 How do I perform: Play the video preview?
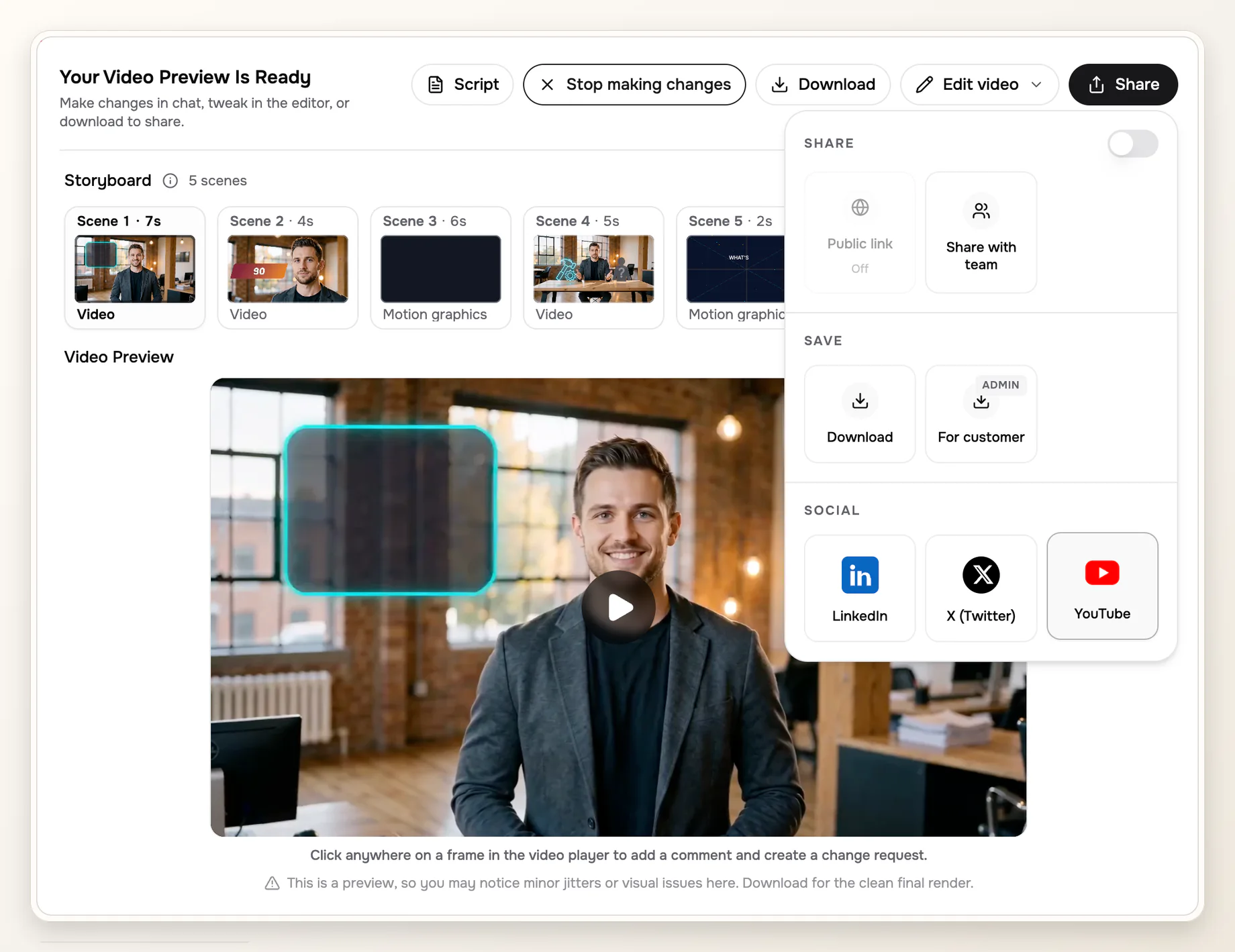618,607
